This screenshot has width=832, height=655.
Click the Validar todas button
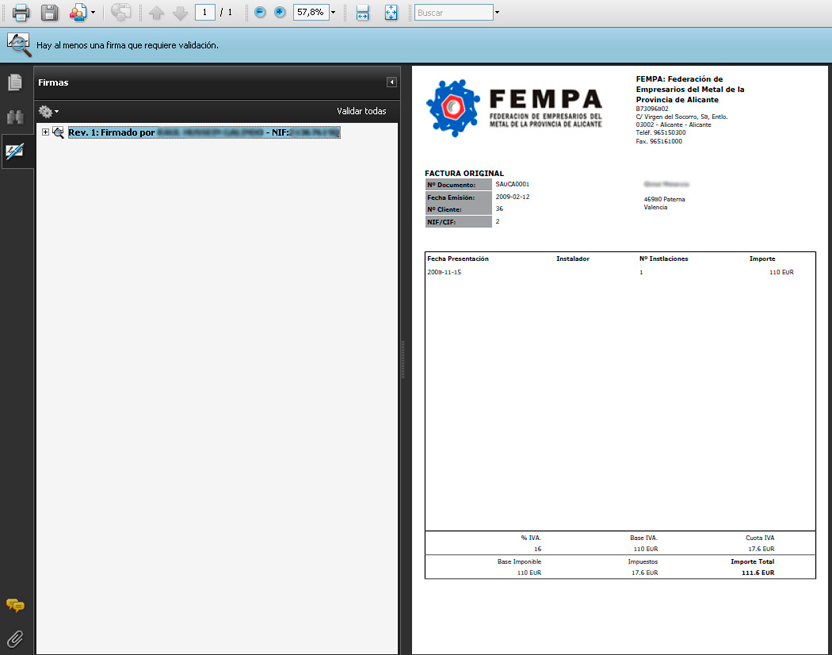[361, 111]
